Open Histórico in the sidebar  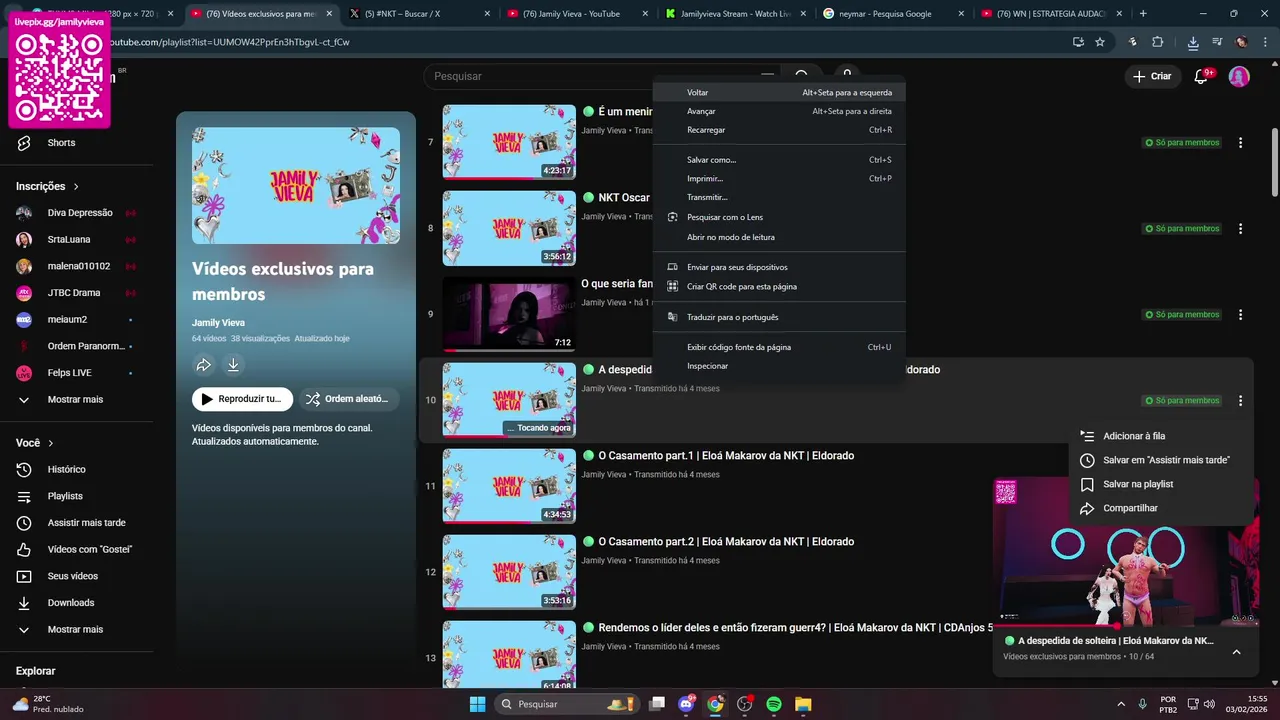[x=66, y=469]
